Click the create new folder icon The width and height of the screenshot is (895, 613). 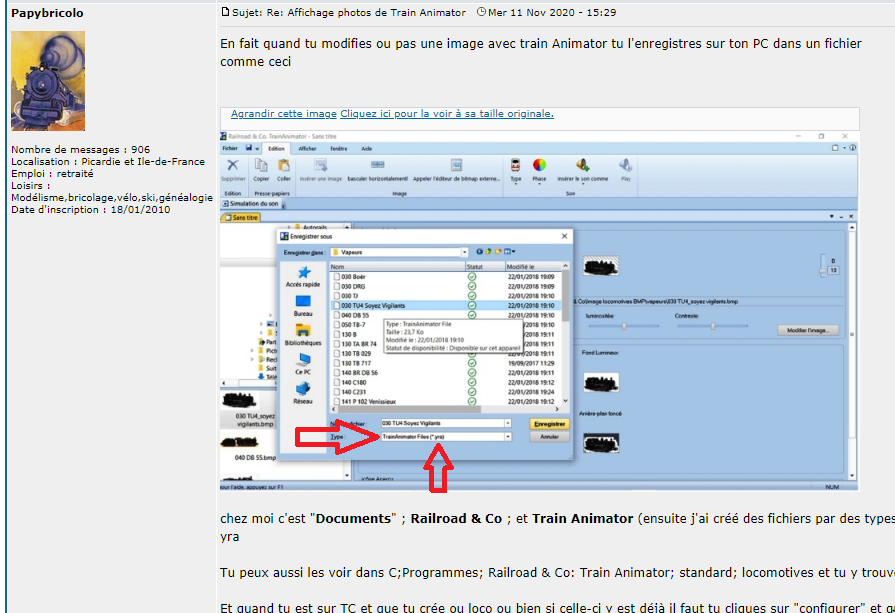point(498,251)
